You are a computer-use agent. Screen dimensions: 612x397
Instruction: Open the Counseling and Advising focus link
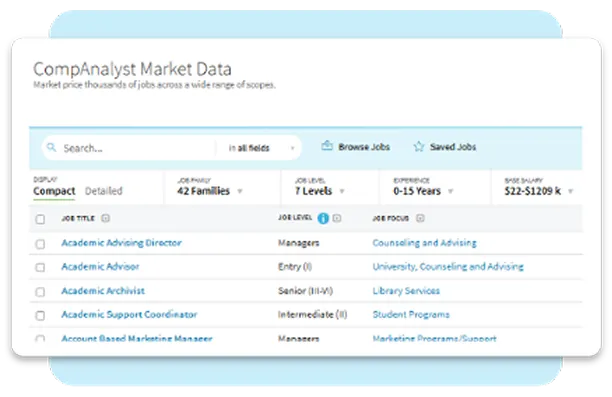click(425, 243)
